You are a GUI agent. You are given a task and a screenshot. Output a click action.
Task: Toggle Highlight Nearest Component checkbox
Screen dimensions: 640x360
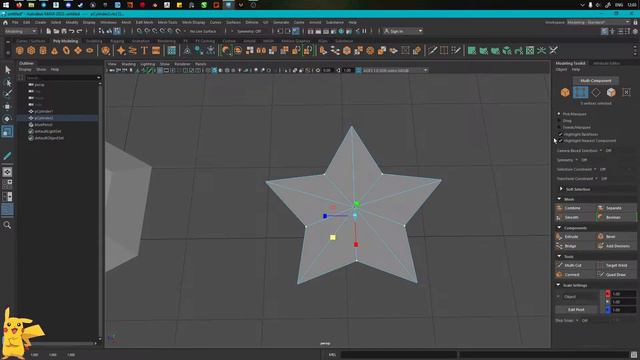click(560, 140)
